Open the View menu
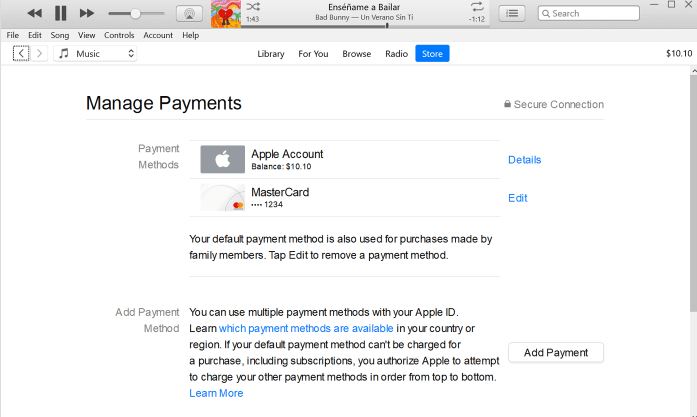Viewport: 697px width, 417px height. [86, 35]
